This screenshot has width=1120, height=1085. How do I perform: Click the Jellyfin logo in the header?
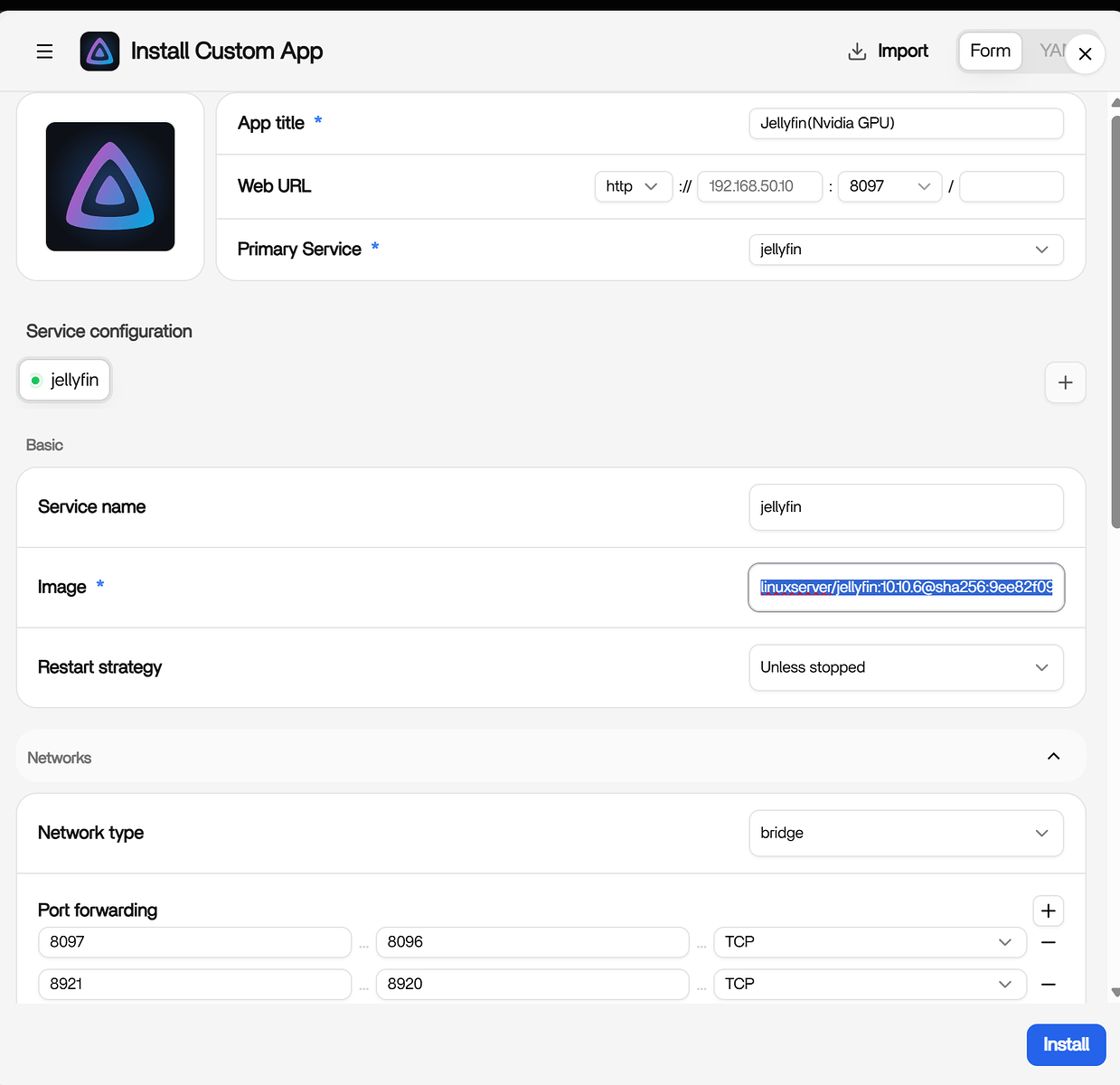[99, 52]
